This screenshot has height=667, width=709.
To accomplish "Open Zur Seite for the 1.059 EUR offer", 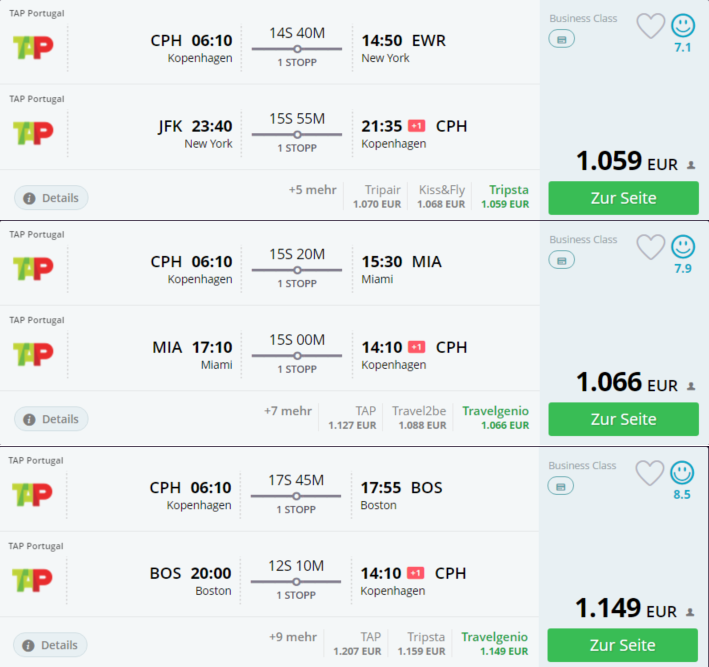I will pyautogui.click(x=624, y=198).
